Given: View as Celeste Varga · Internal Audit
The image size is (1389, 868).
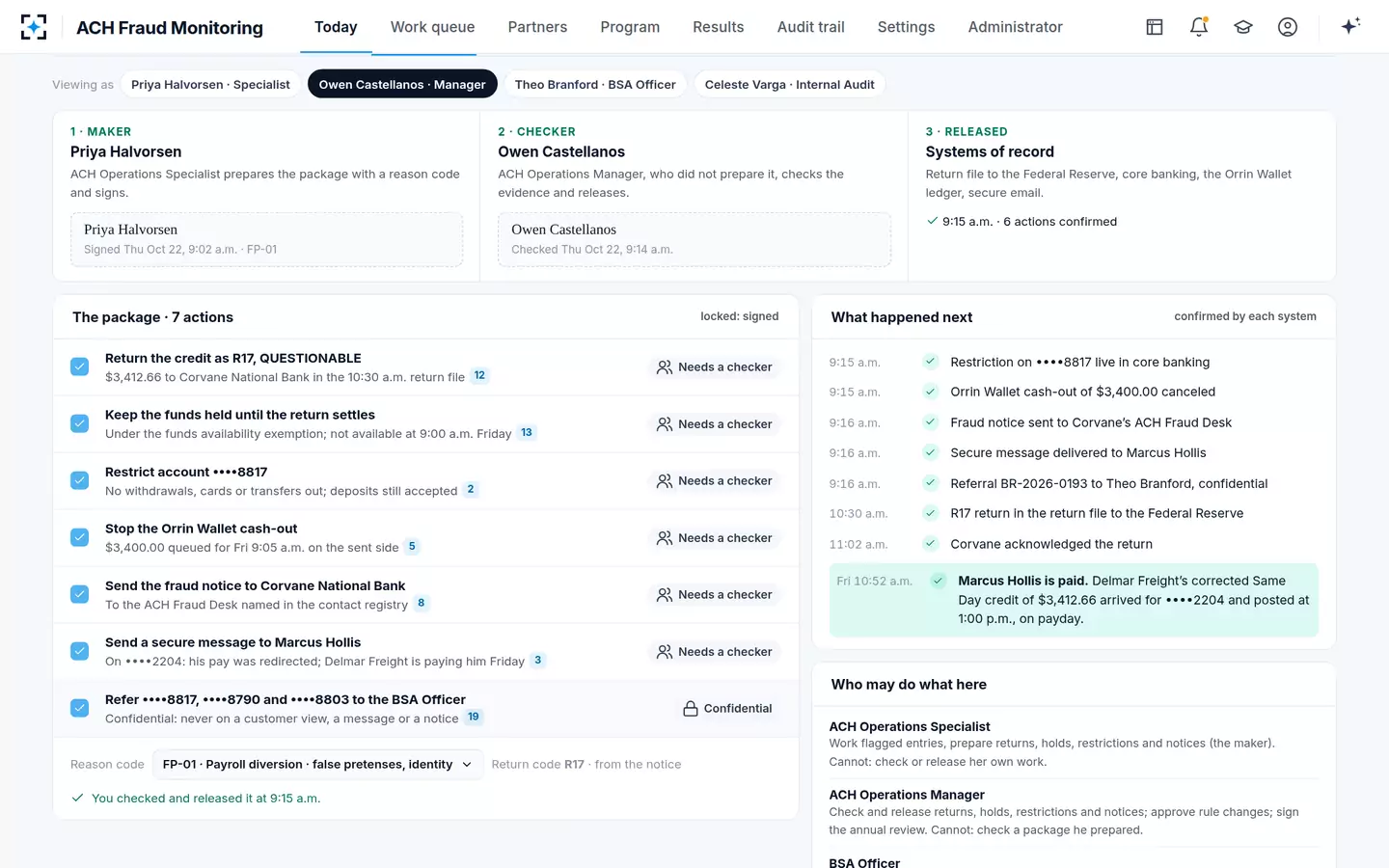Looking at the screenshot, I should [x=789, y=85].
